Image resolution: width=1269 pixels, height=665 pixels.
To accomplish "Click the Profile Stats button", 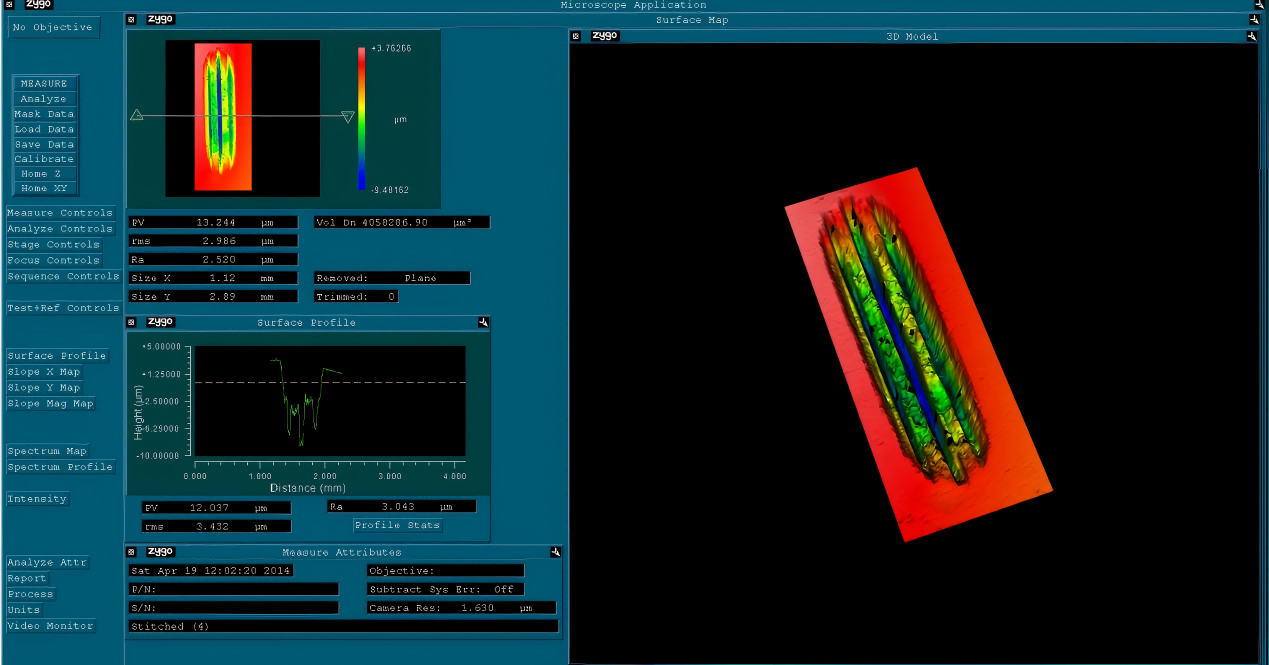I will click(397, 525).
